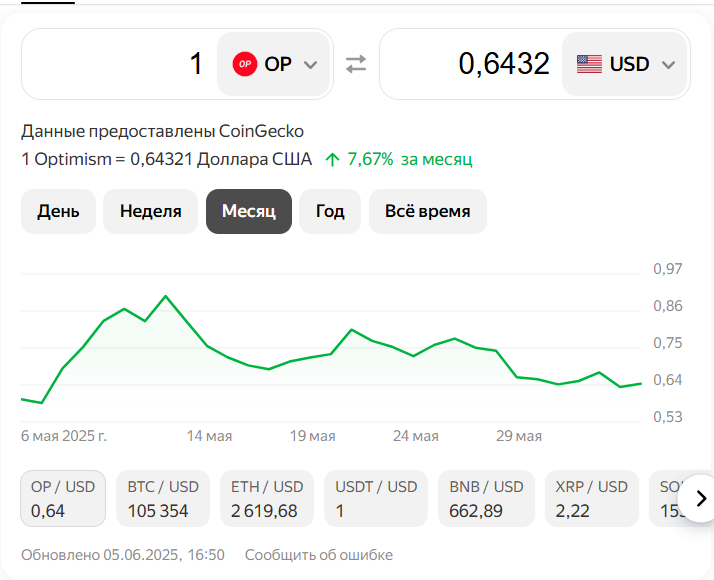Viewport: 714px width, 580px height.
Task: Switch chart to Всё время period
Action: tap(428, 212)
